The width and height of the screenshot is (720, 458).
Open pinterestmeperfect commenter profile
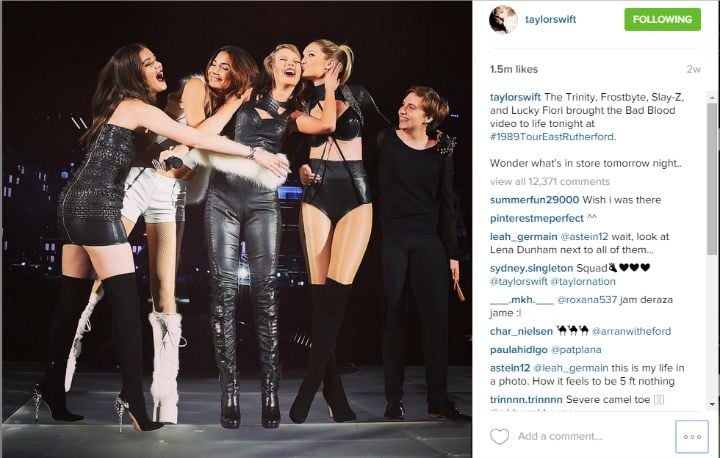(537, 218)
